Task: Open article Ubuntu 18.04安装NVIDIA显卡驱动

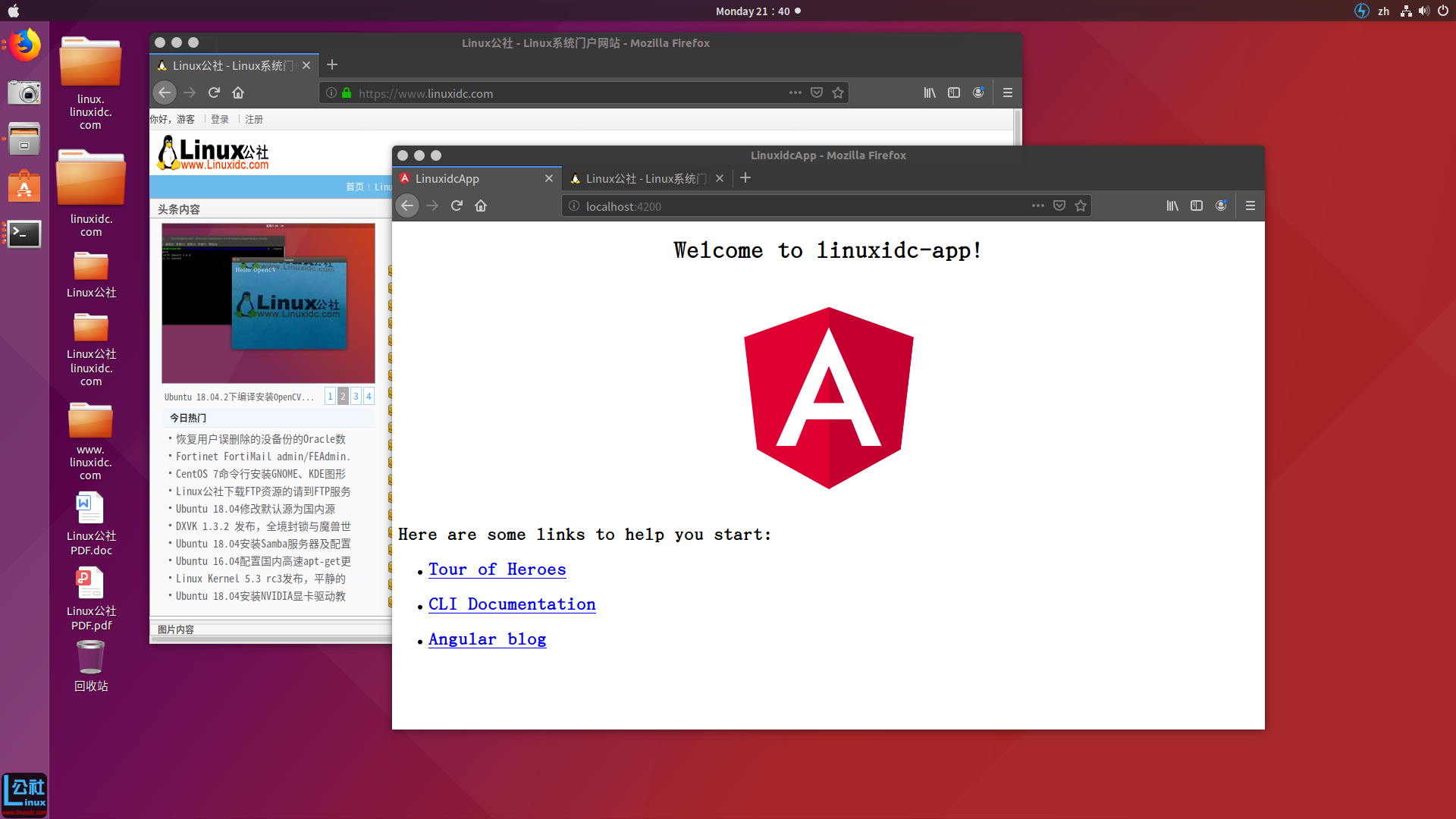Action: click(x=261, y=596)
